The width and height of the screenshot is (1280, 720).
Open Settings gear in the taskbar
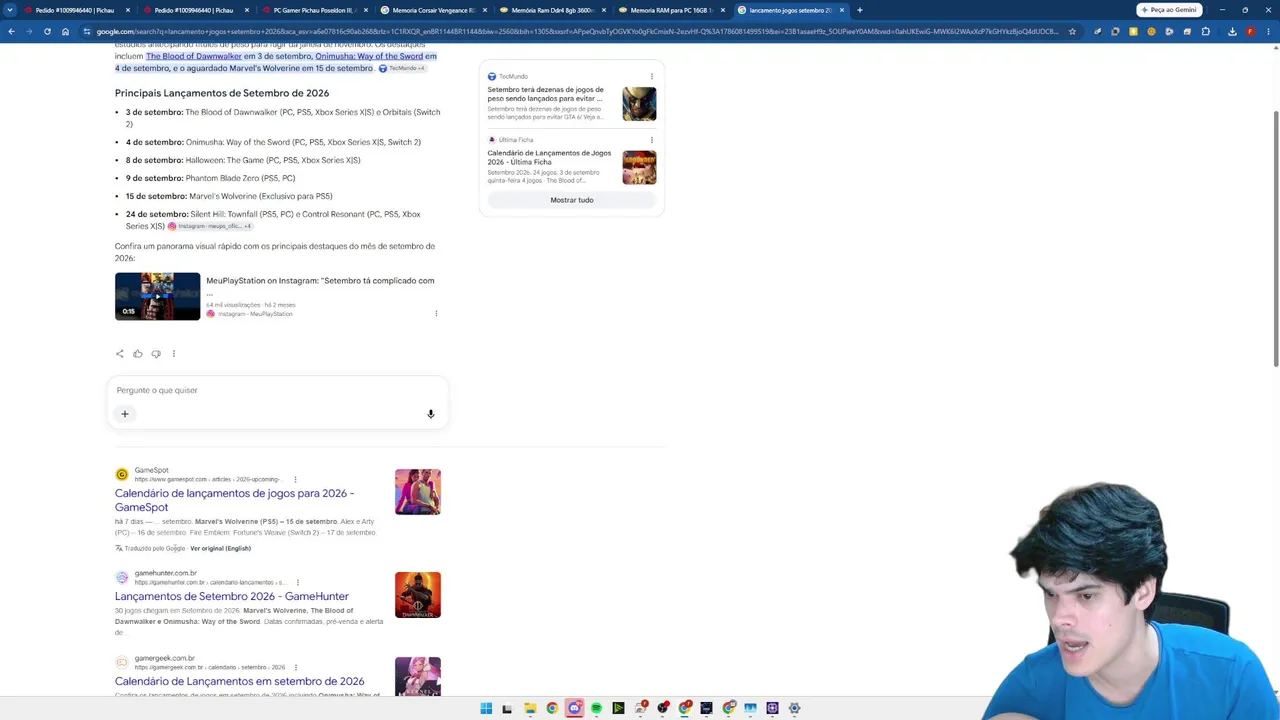[x=794, y=708]
